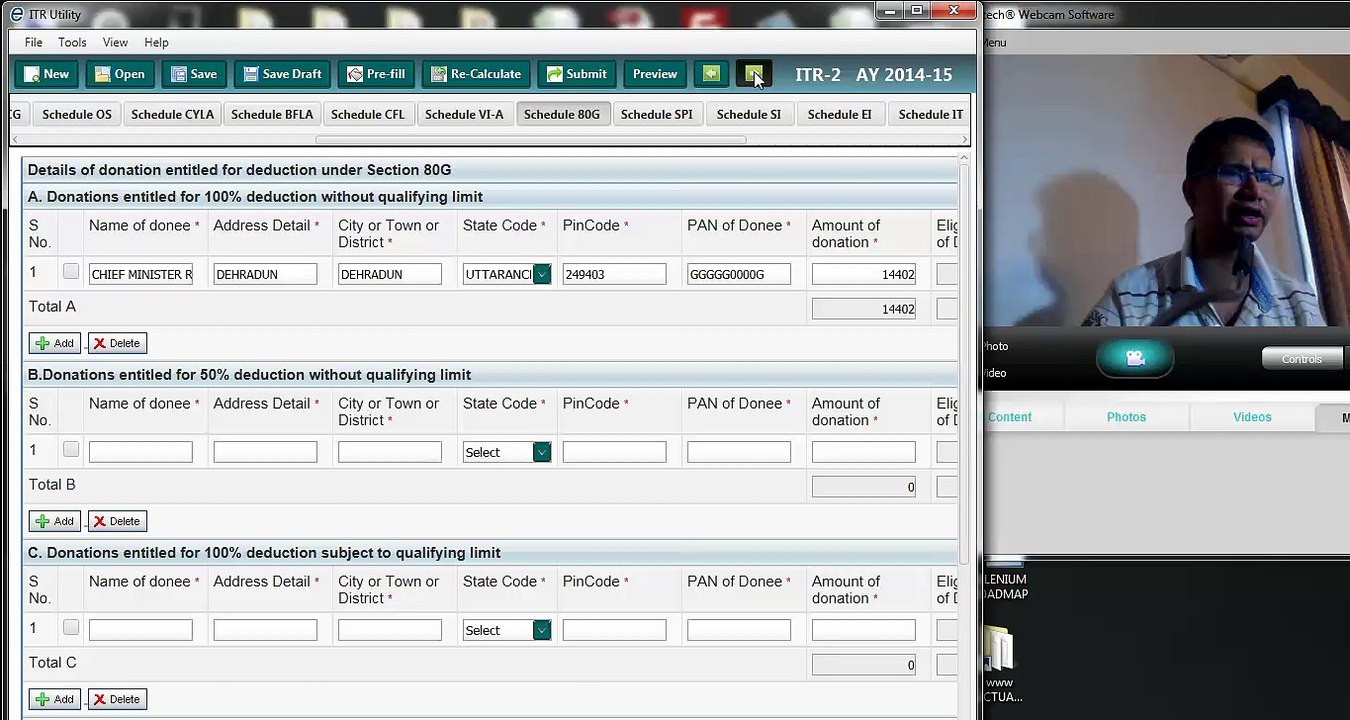Screen dimensions: 1350x720
Task: Switch to Schedule CFL tab
Action: 368,114
